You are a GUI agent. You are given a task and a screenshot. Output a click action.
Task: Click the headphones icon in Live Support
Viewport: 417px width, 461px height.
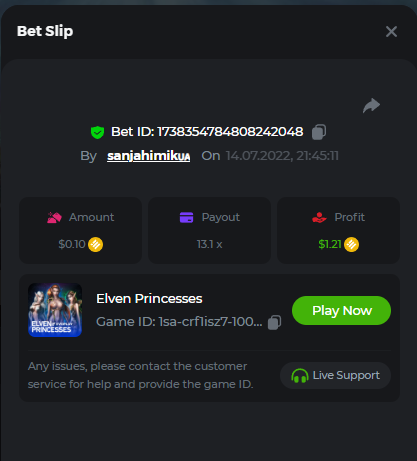[300, 376]
